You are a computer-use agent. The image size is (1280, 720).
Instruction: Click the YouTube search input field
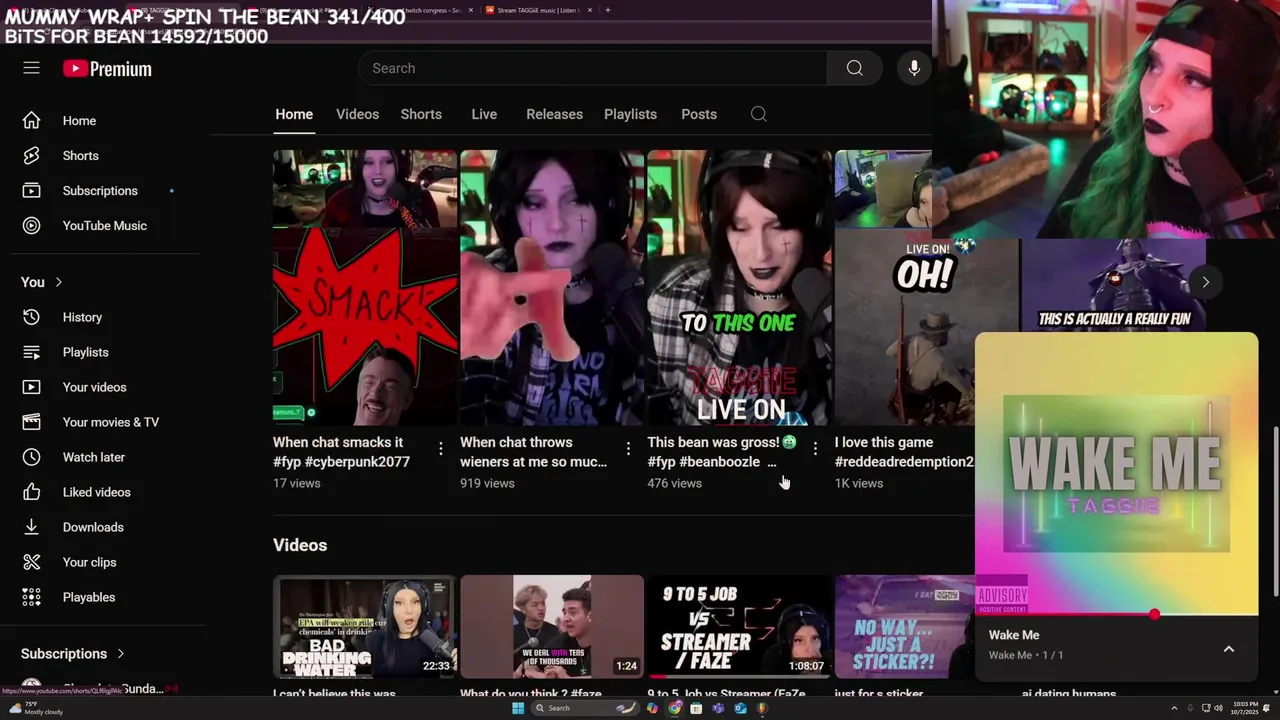pos(592,68)
